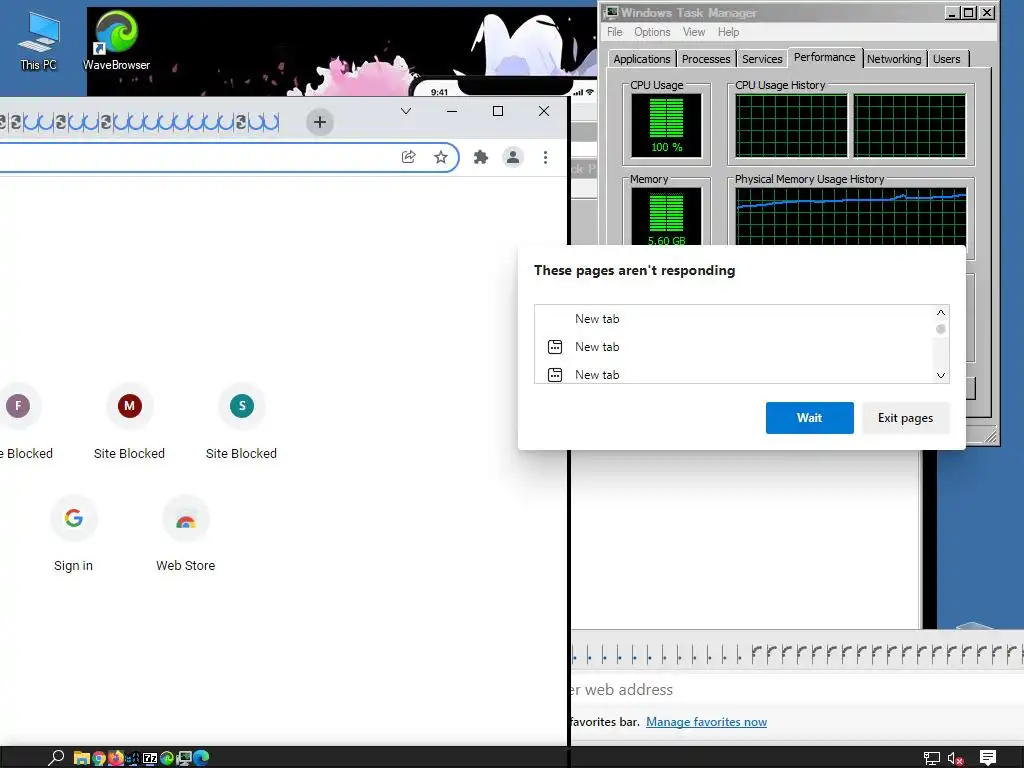Open the Chrome profile avatar
The image size is (1024, 768).
point(513,157)
